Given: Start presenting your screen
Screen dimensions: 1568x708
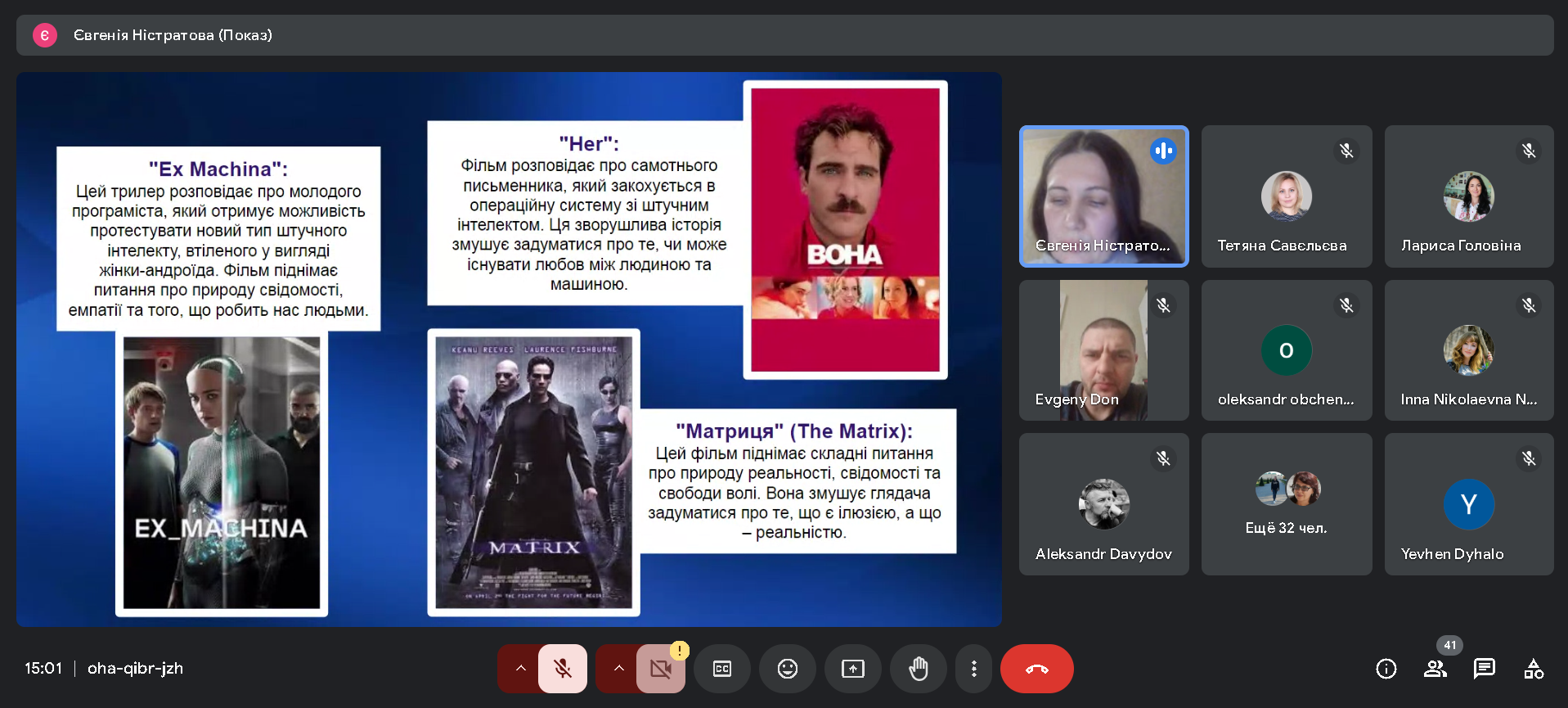Looking at the screenshot, I should [x=853, y=669].
